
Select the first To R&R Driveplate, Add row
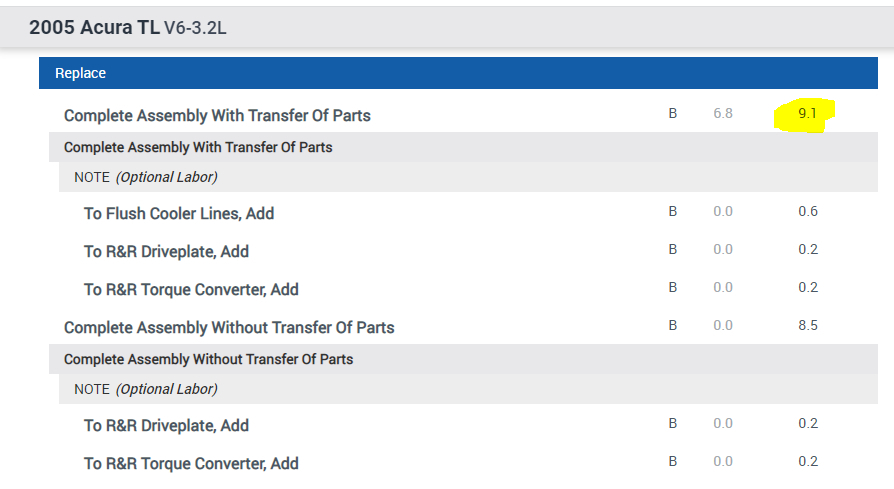point(166,251)
